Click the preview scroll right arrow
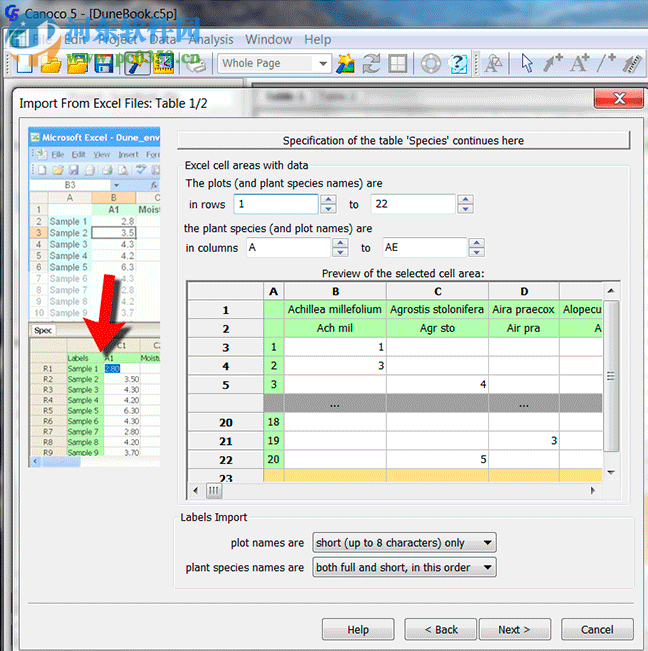Screen dimensions: 648x651 592,490
